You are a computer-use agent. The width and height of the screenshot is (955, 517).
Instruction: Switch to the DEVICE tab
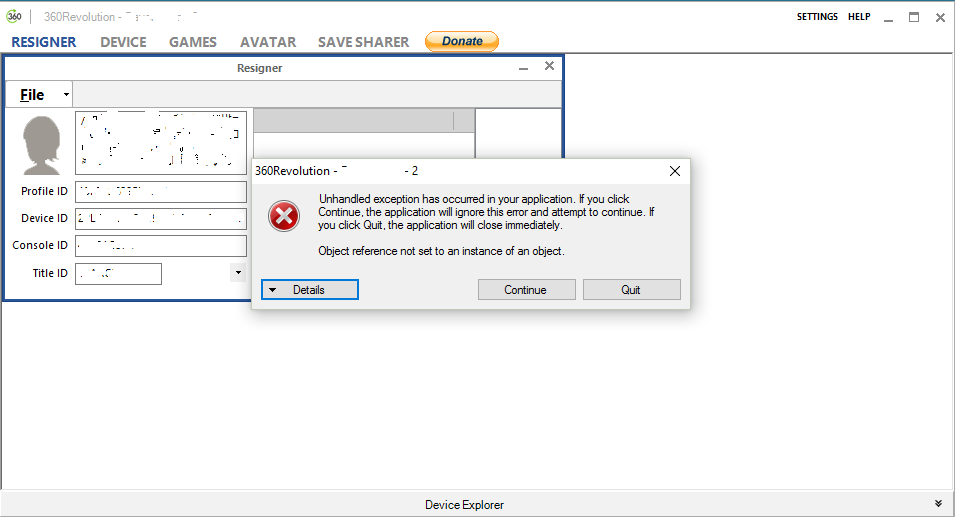point(123,42)
